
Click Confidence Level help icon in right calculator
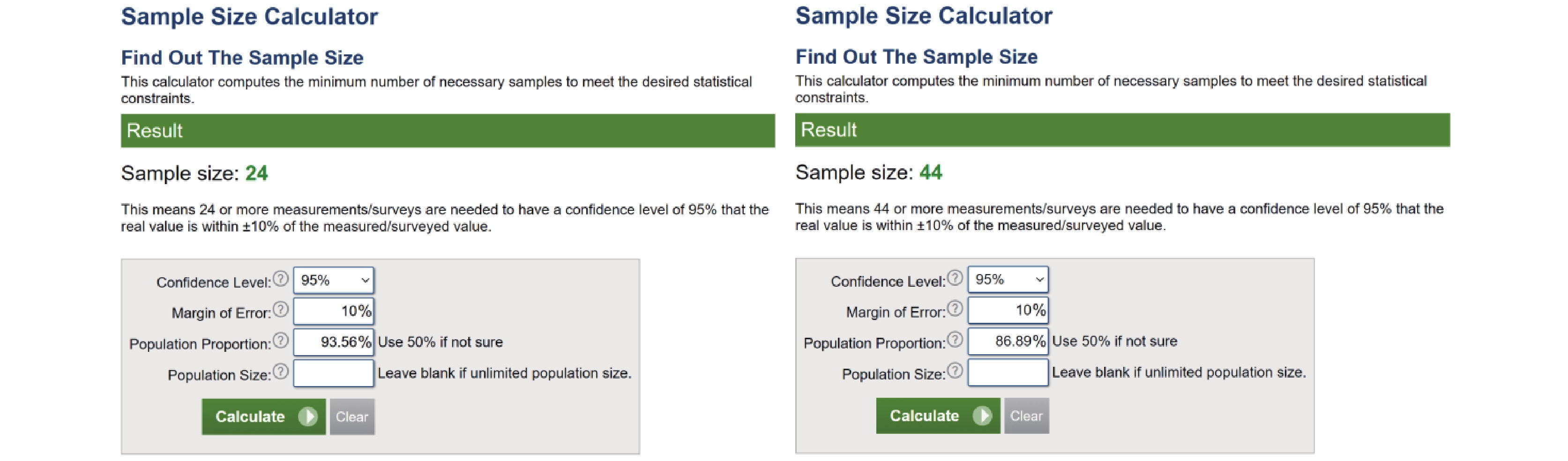(955, 278)
